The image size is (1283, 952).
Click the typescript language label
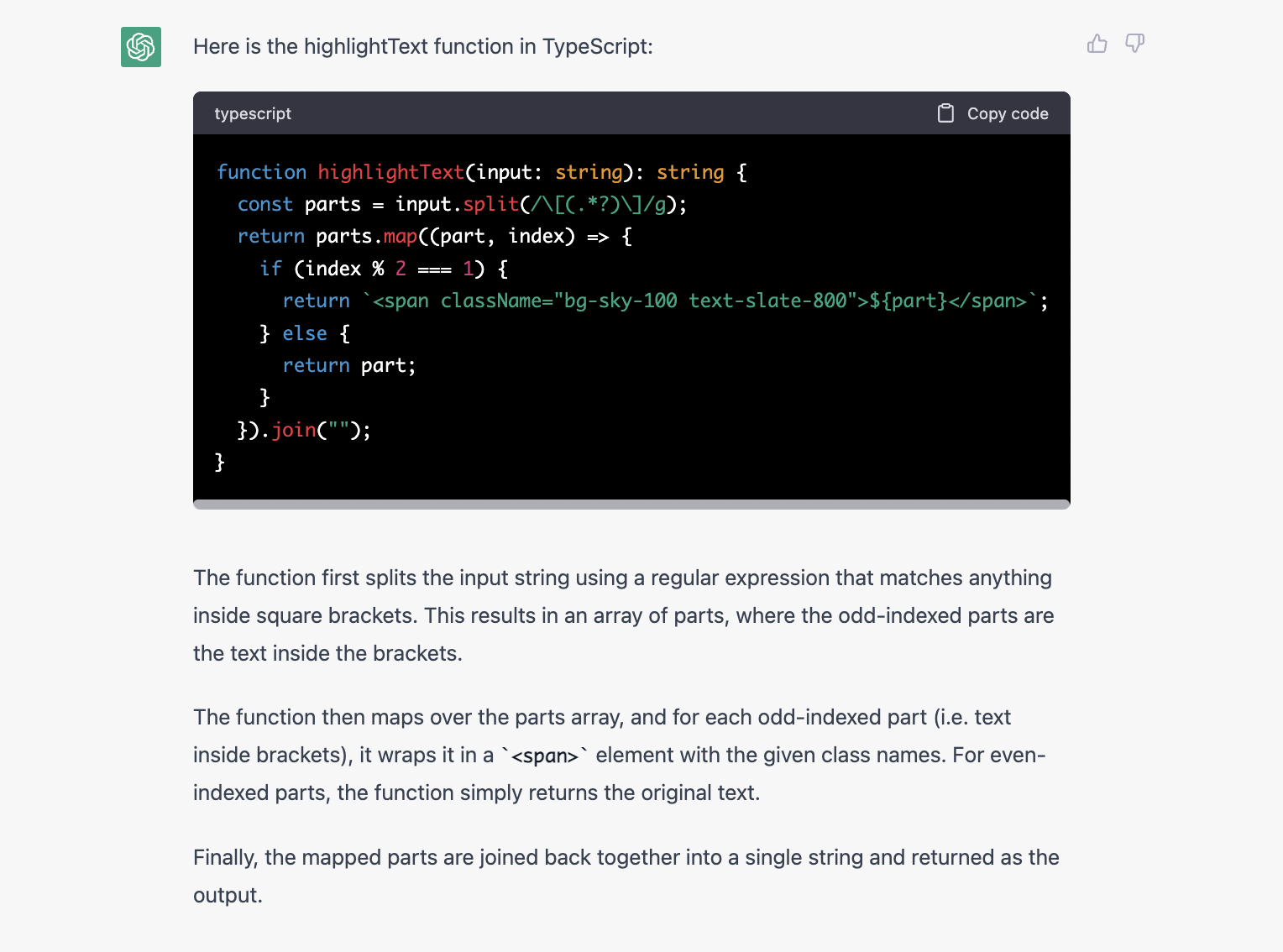pyautogui.click(x=253, y=113)
